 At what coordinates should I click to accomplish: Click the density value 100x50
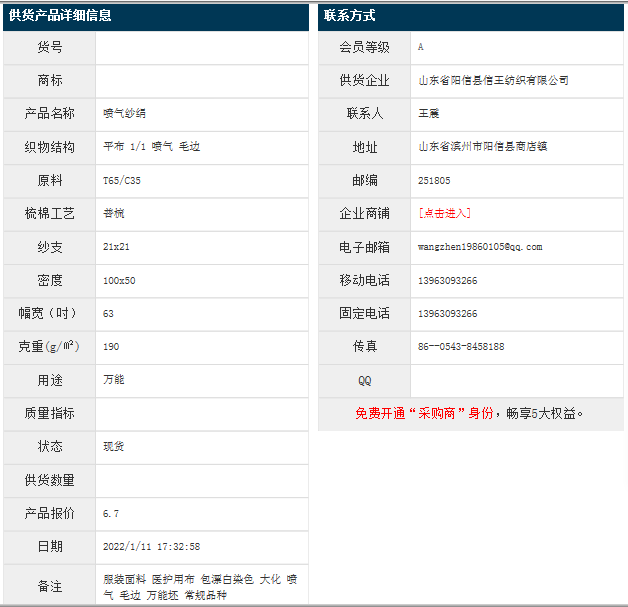pos(119,280)
